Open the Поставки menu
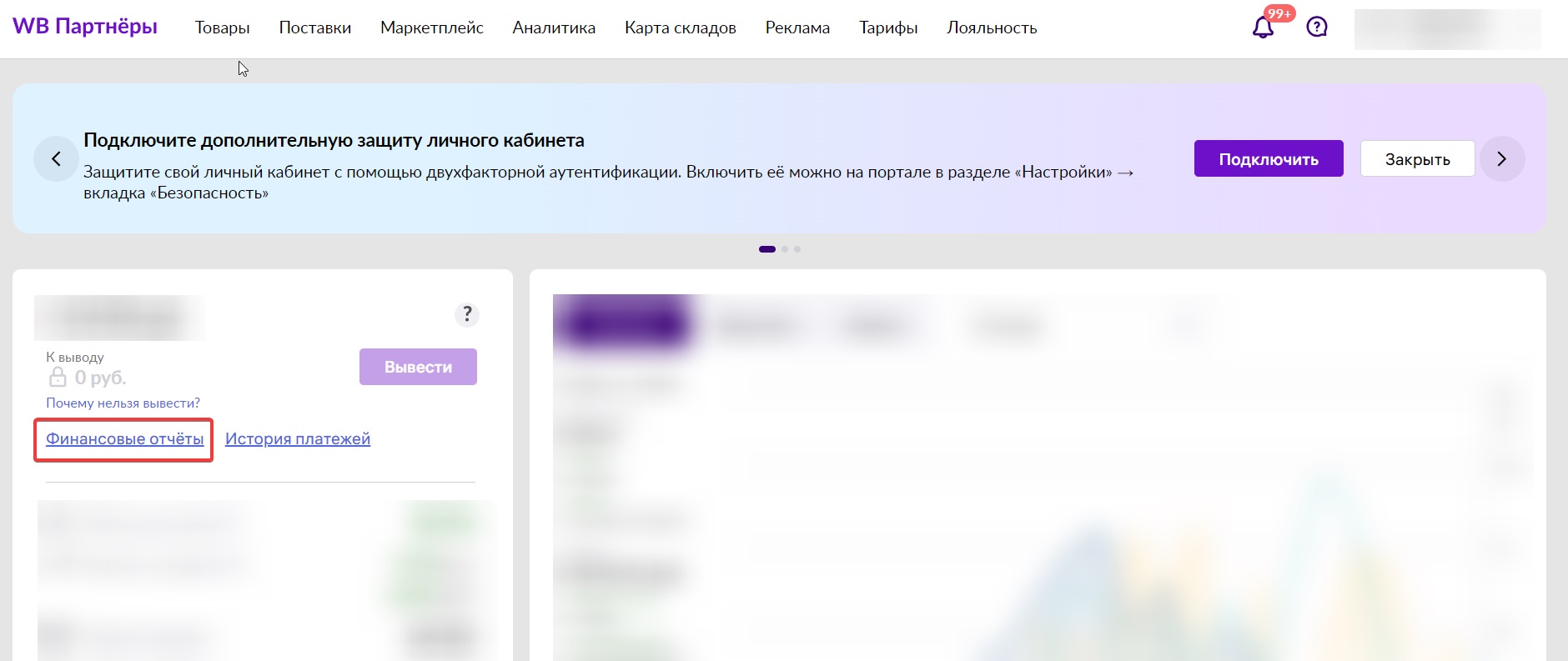Image resolution: width=1568 pixels, height=661 pixels. click(315, 28)
